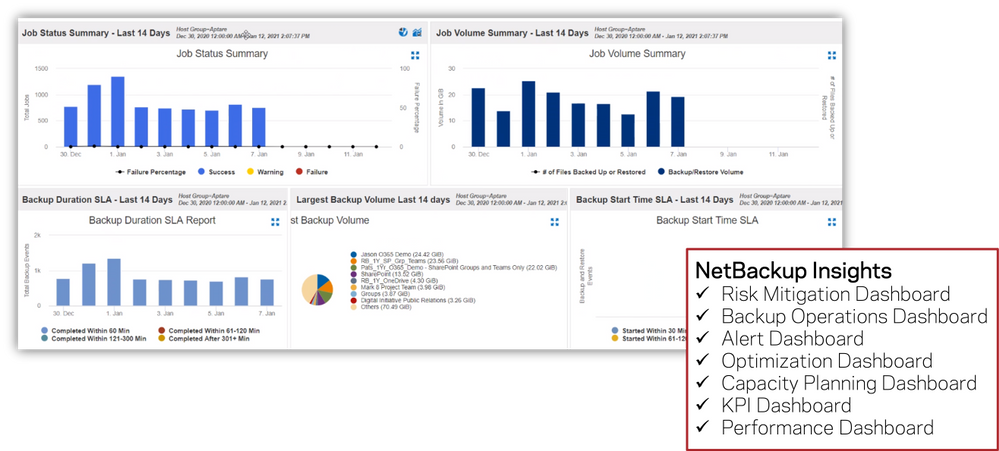
Task: Click the 30. Dec bar in Job Volume Summary
Action: pos(478,118)
